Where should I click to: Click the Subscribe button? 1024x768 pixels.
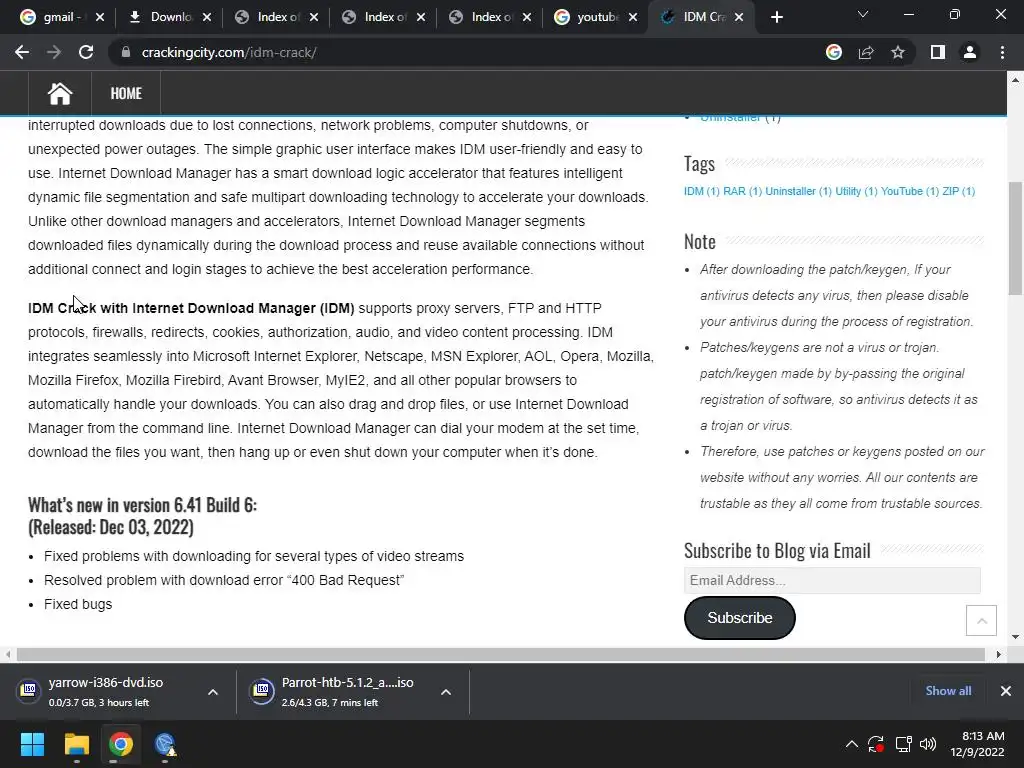739,618
